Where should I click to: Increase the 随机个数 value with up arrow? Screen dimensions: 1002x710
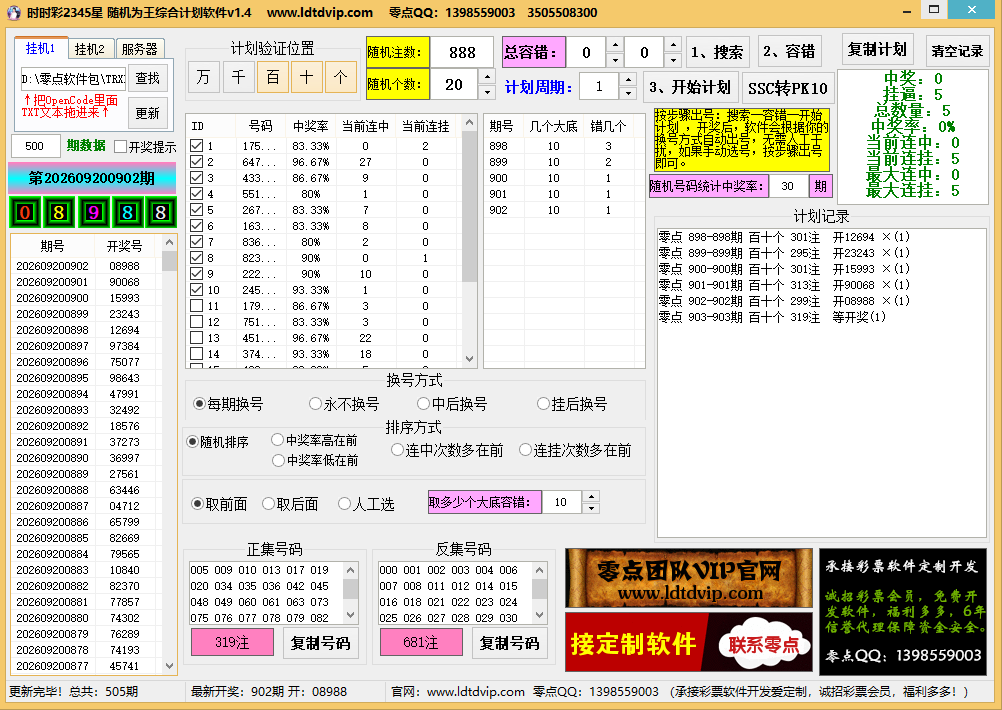click(487, 77)
